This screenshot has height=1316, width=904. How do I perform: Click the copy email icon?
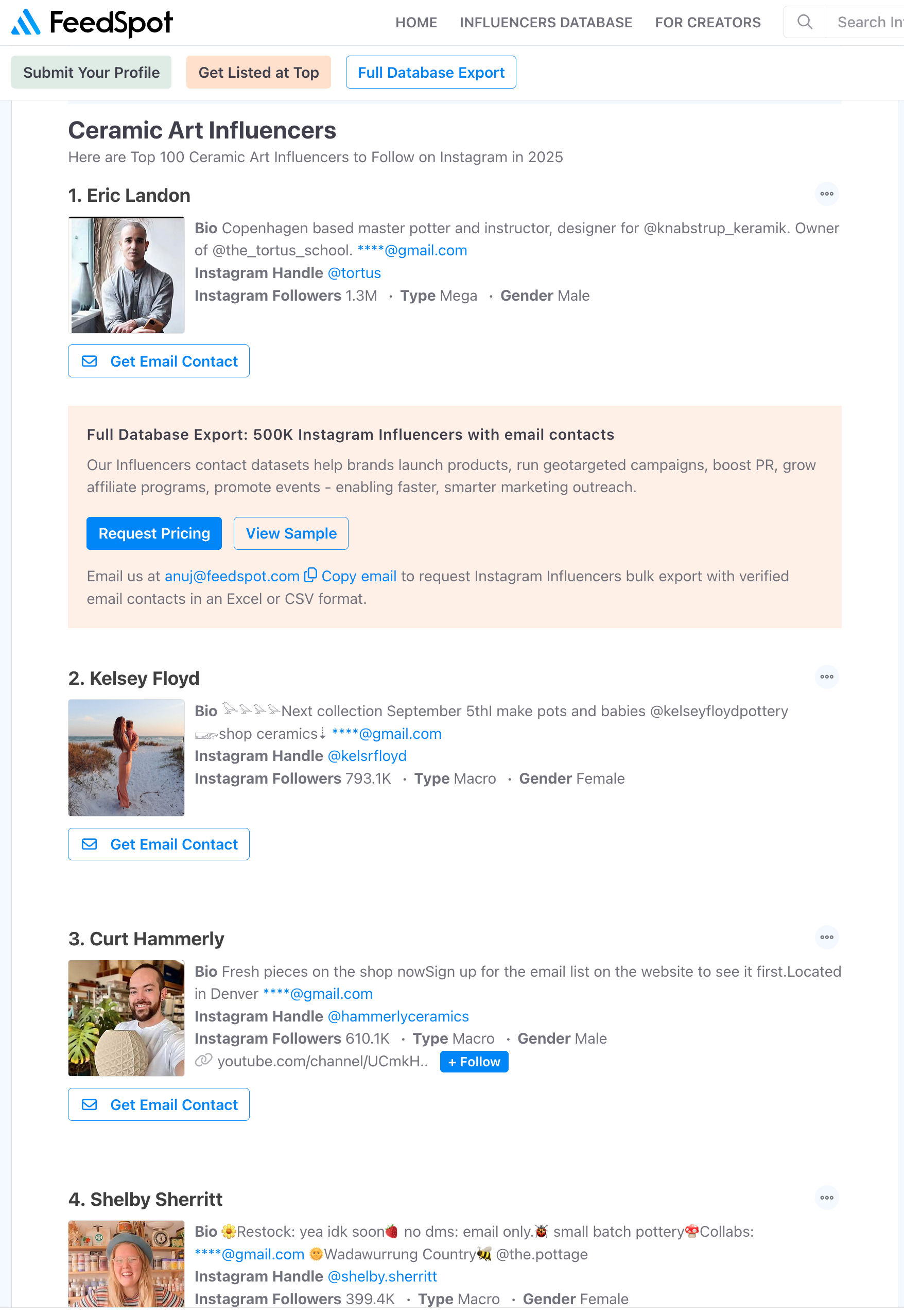point(310,576)
